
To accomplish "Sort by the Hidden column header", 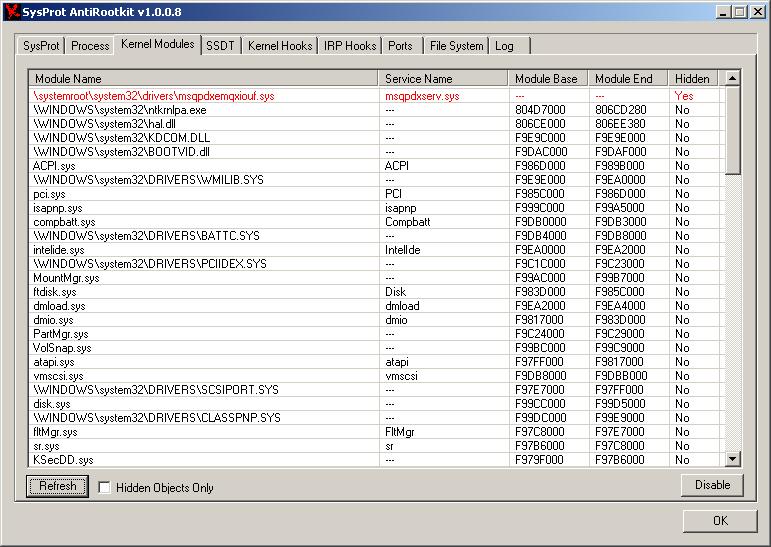I will coord(692,79).
